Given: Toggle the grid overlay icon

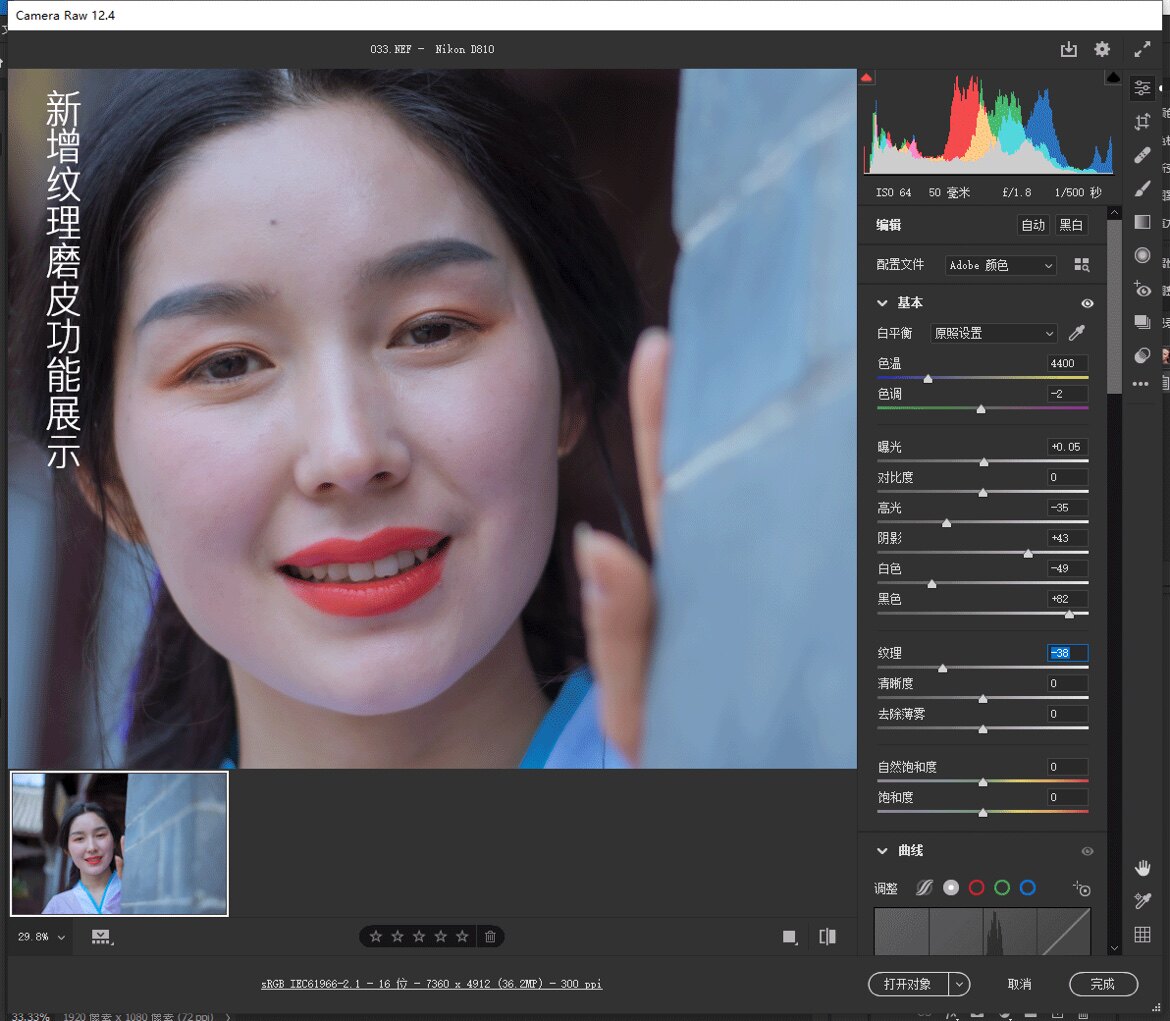Looking at the screenshot, I should (1142, 934).
